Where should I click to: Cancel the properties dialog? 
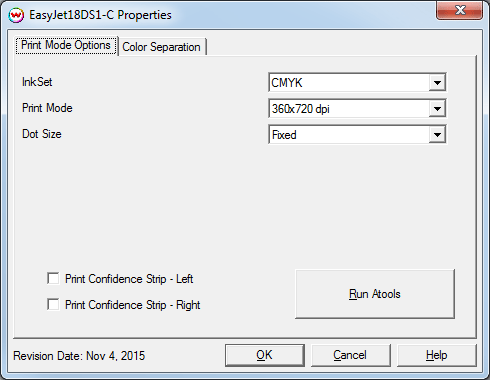350,355
